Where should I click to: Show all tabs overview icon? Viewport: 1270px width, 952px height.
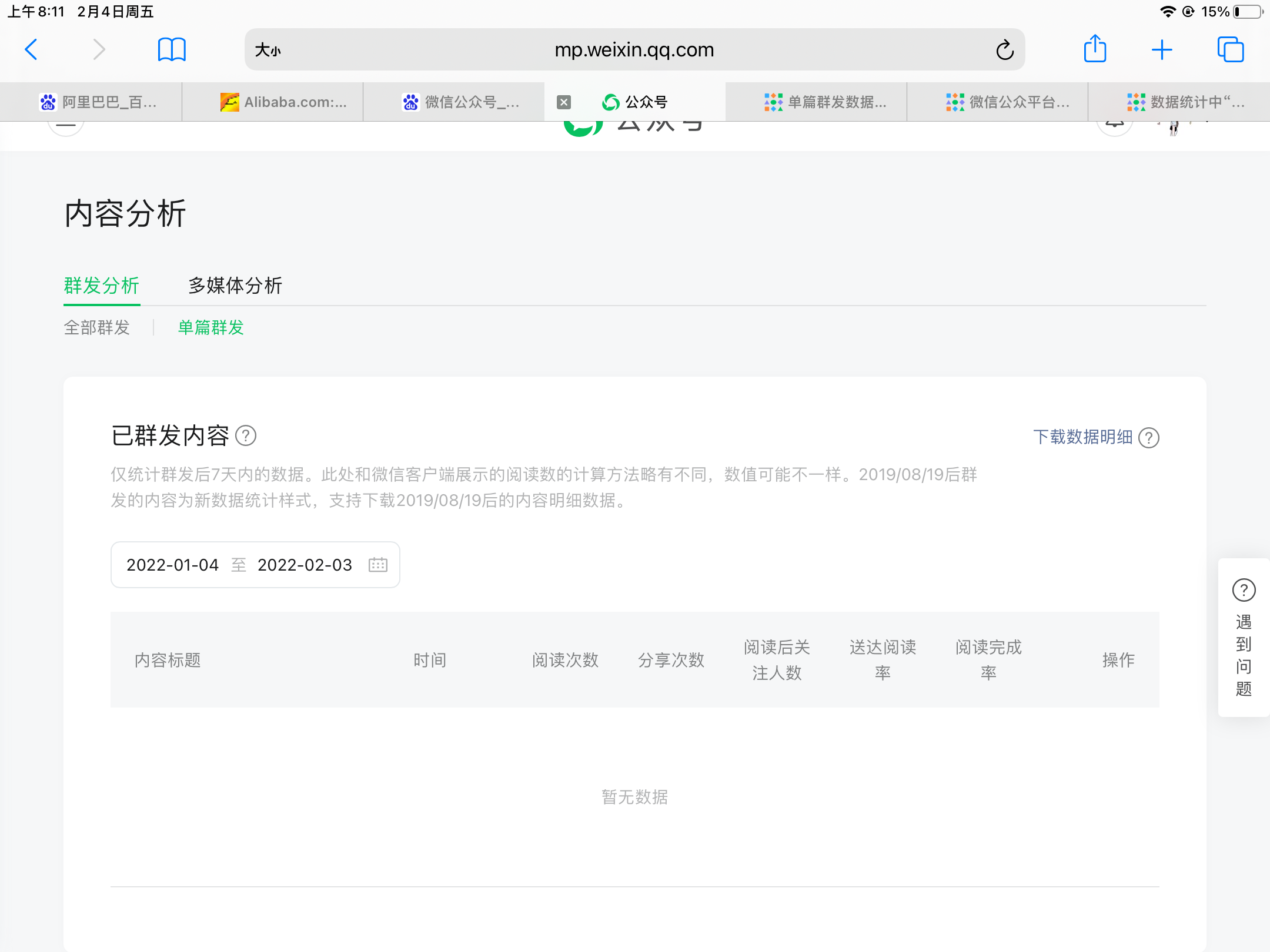click(x=1230, y=49)
